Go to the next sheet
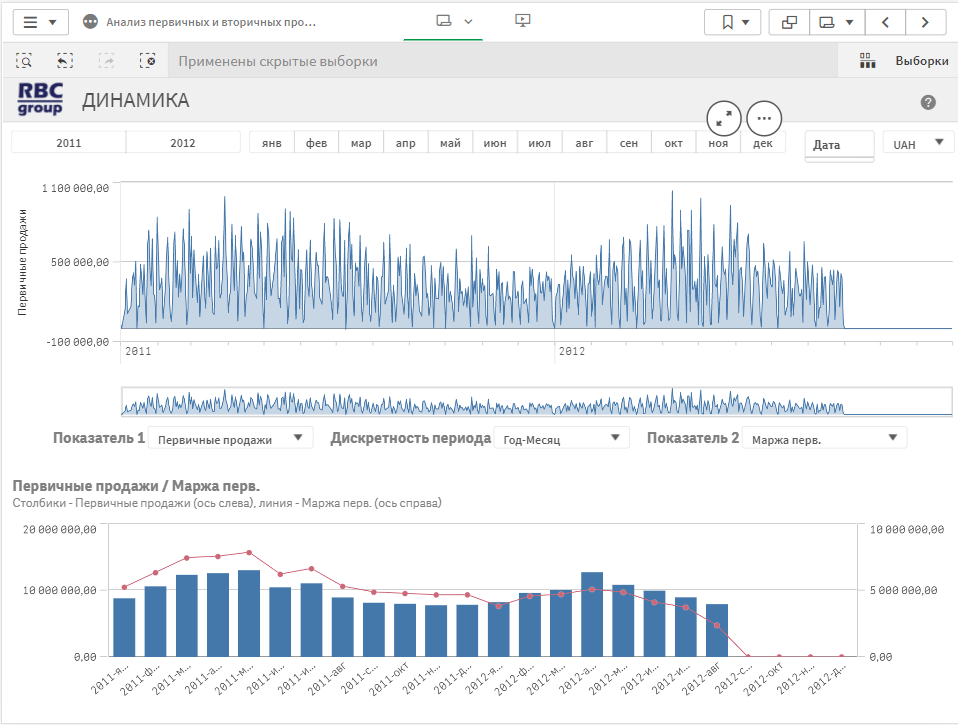 (926, 21)
